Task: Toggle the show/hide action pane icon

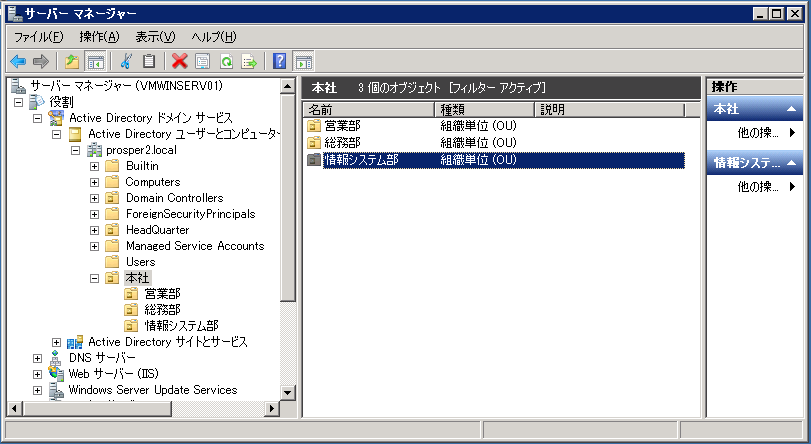Action: [x=303, y=61]
